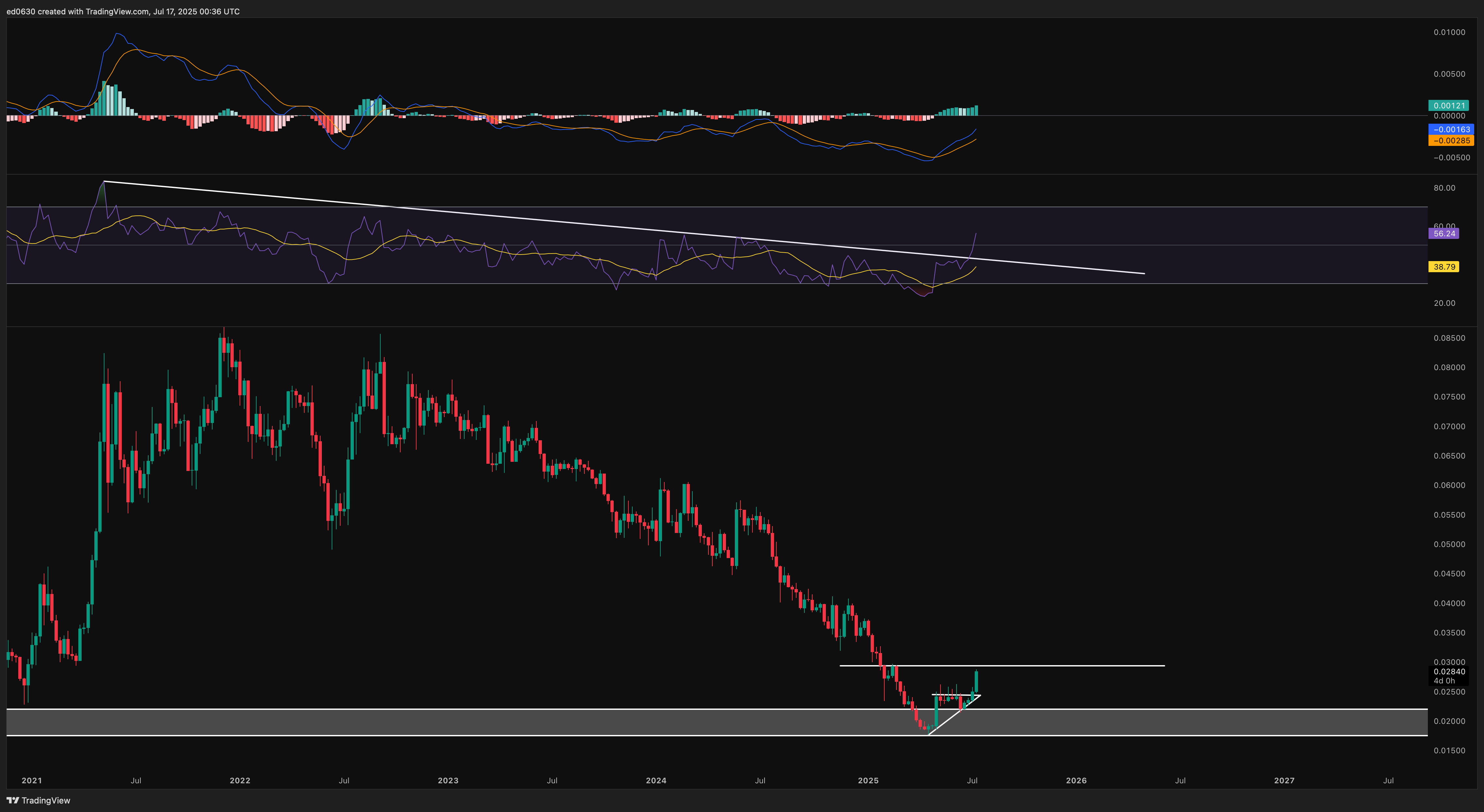This screenshot has width=1484, height=812.
Task: Click the price scale label 0.08500
Action: 1449,338
